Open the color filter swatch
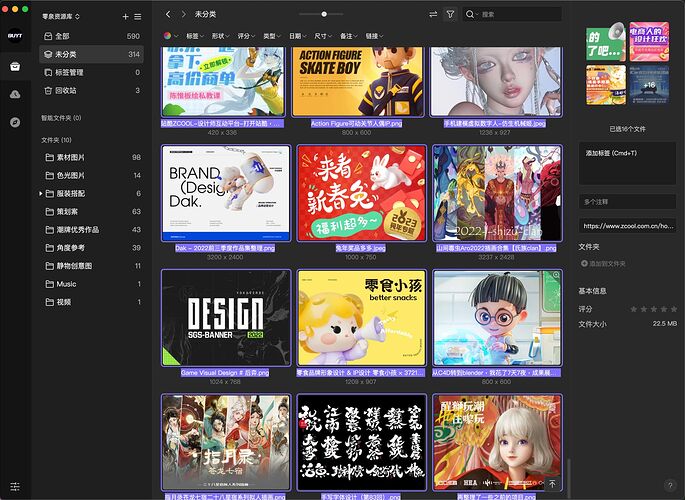The image size is (685, 500). 168,36
